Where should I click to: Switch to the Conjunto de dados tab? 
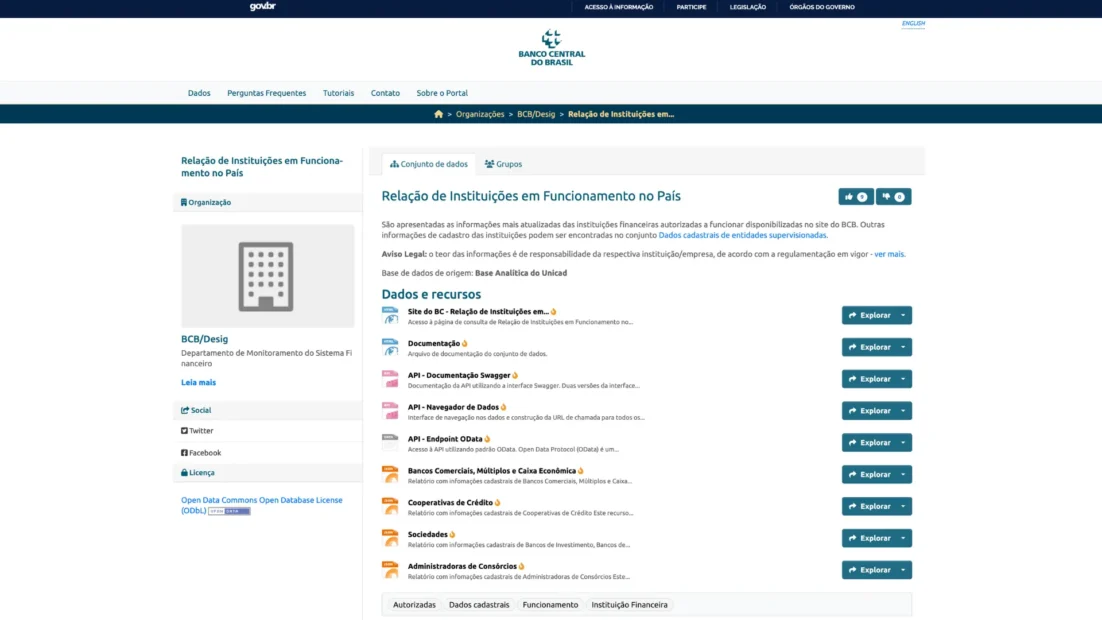coord(429,164)
